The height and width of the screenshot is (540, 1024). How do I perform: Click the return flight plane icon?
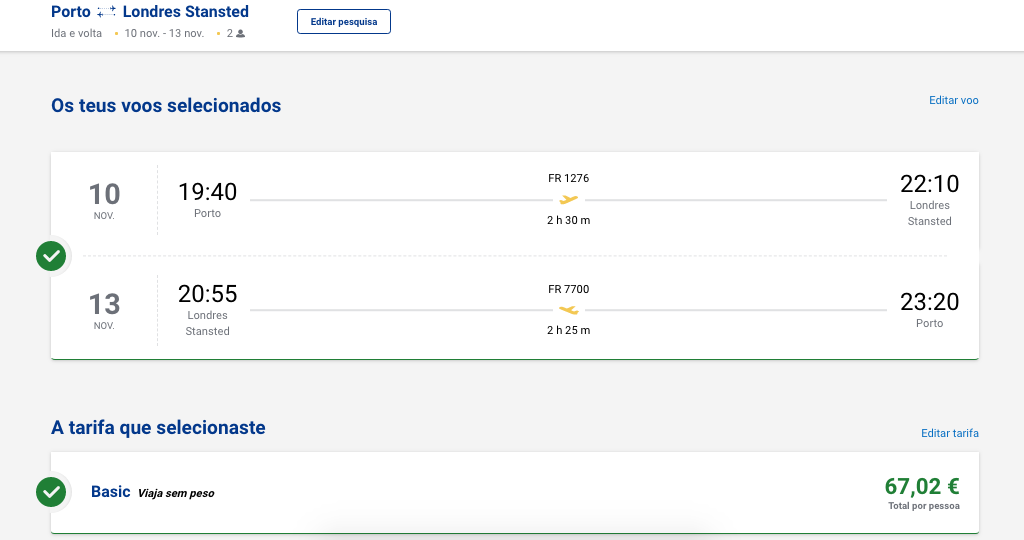point(569,310)
